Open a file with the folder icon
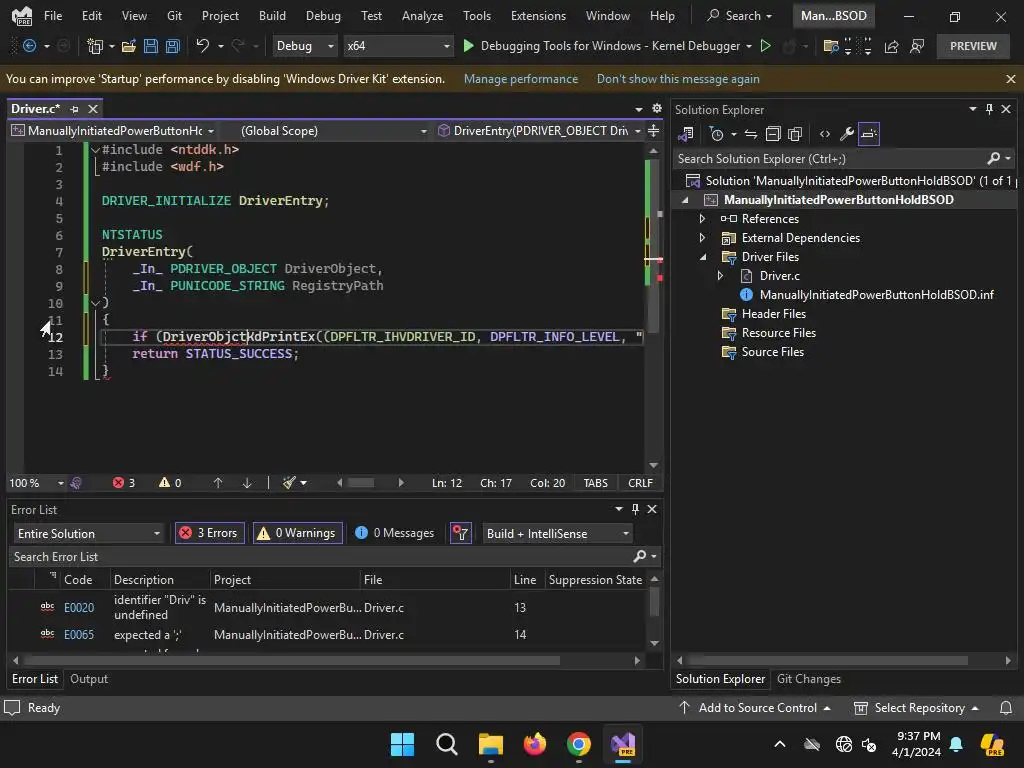1024x768 pixels. pos(129,46)
